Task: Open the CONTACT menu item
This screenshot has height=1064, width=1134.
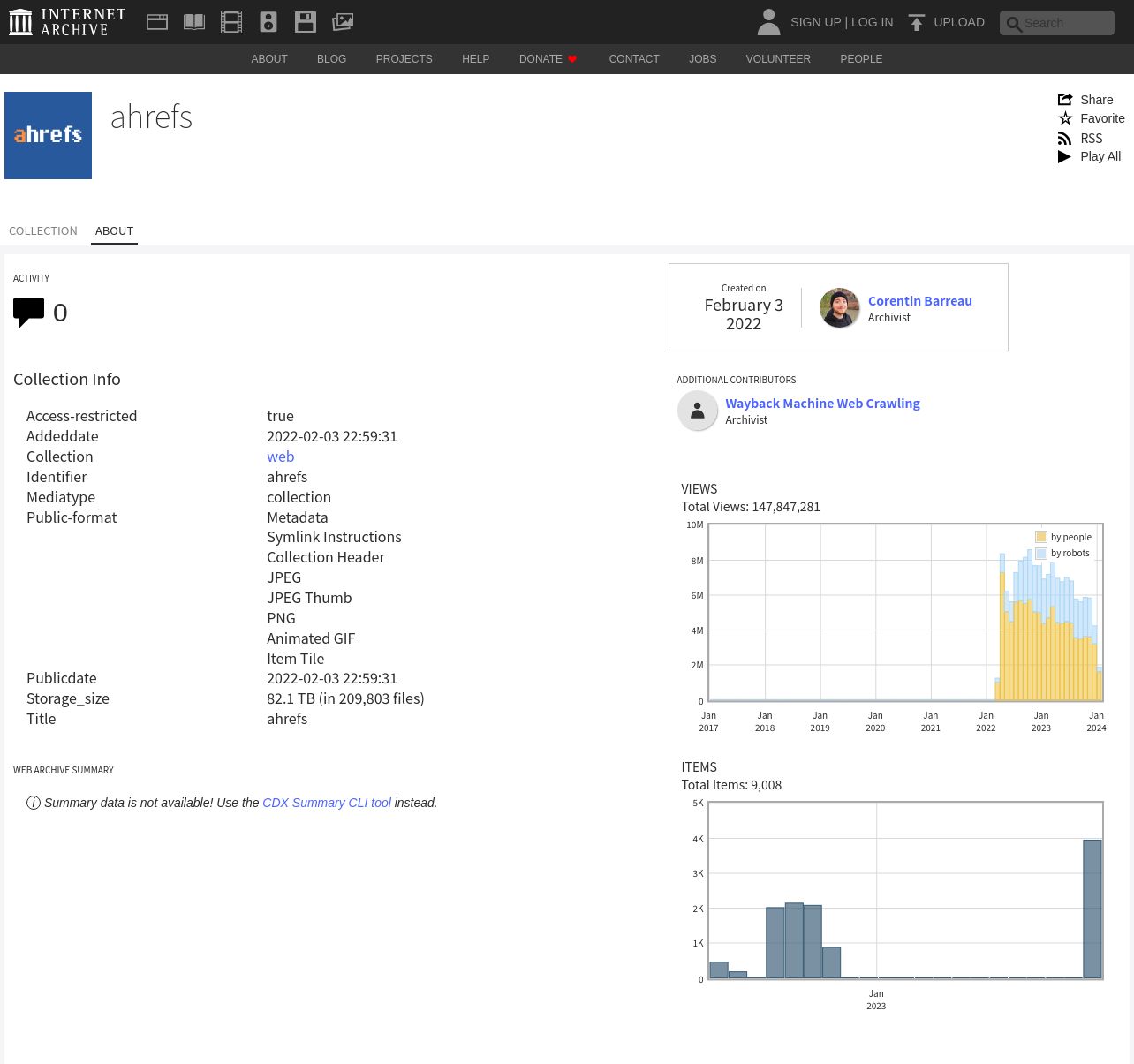Action: (x=634, y=59)
